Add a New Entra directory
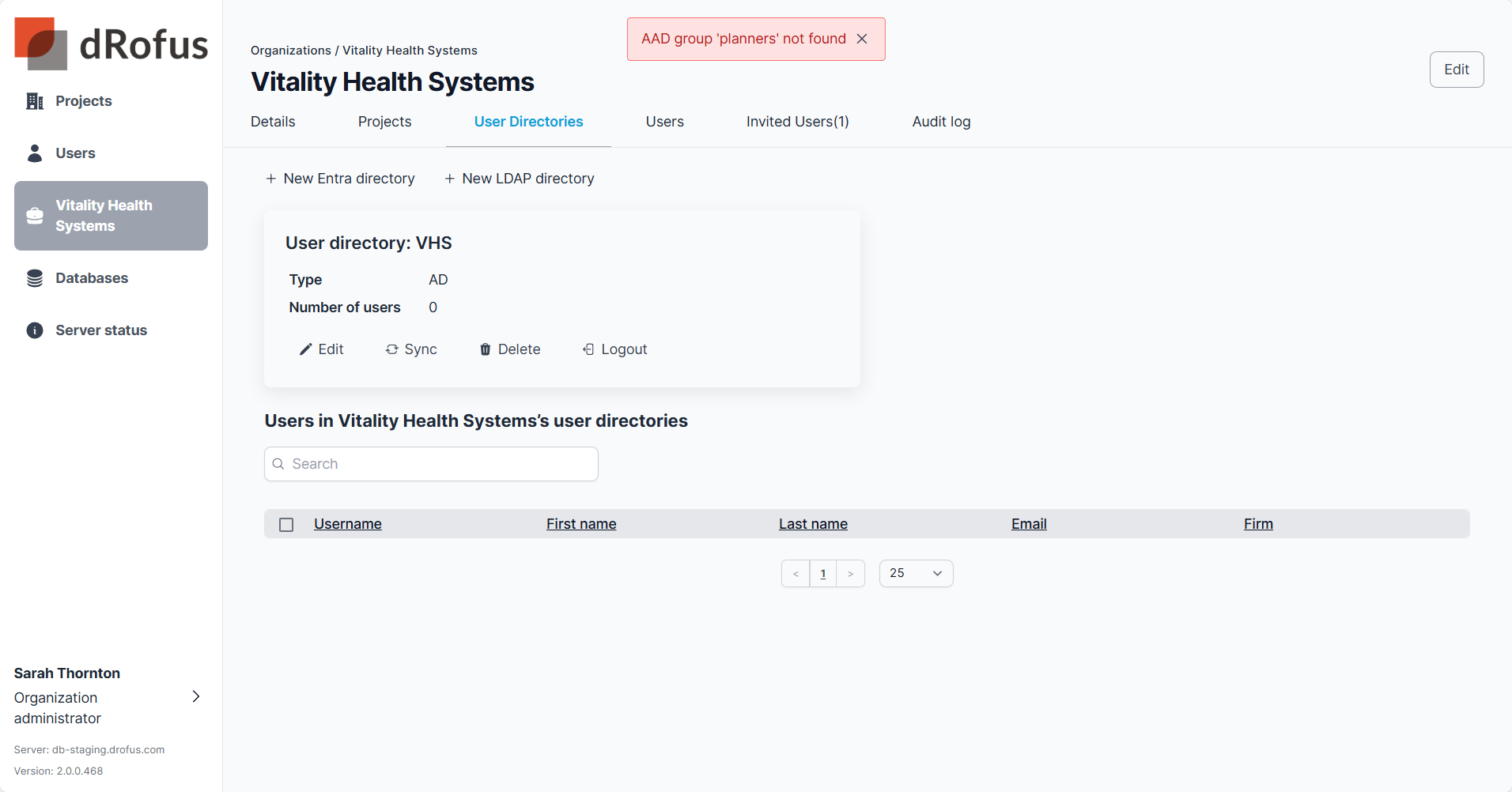 340,179
